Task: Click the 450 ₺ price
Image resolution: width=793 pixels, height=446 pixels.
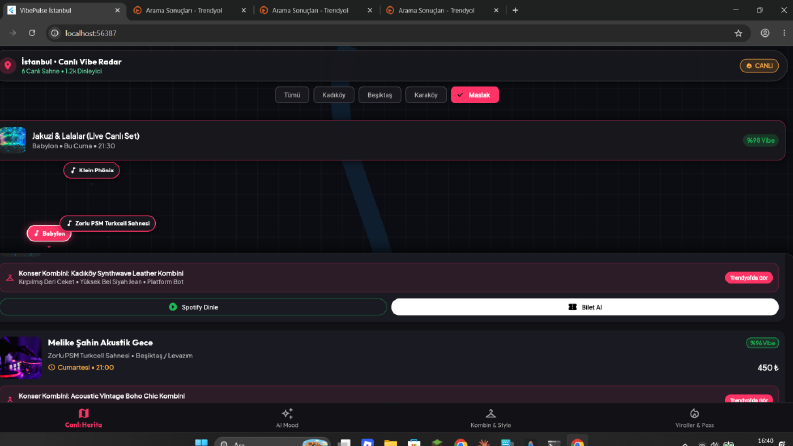Action: tap(768, 368)
